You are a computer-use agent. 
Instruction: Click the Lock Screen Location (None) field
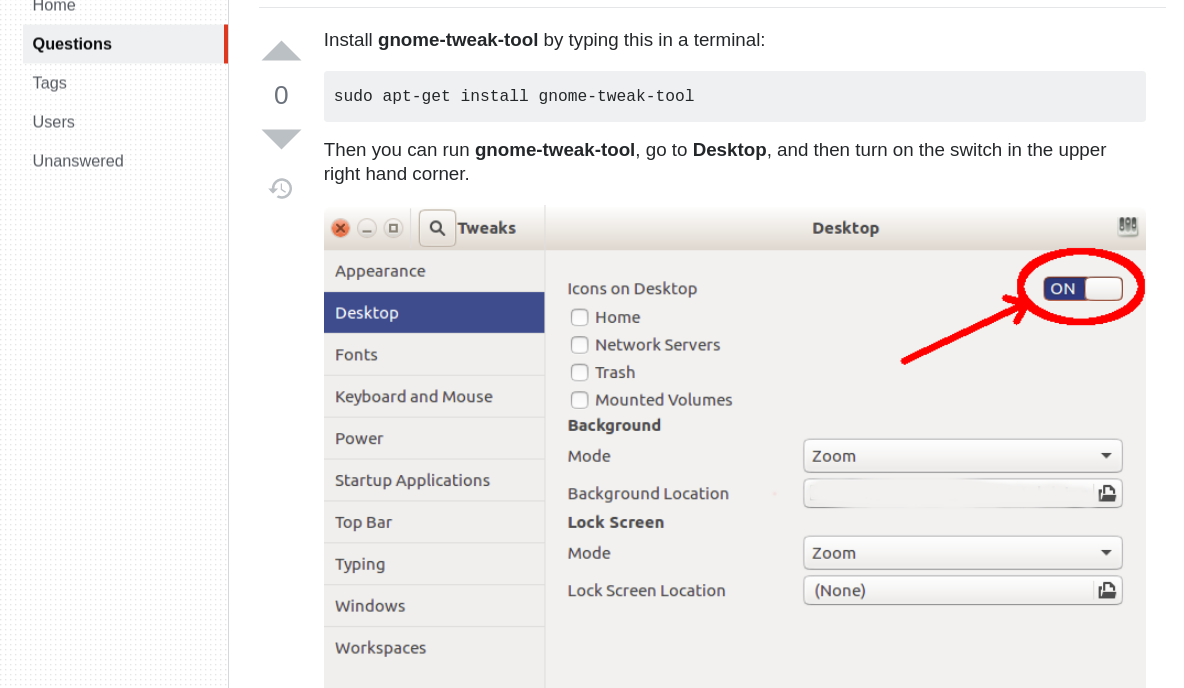pyautogui.click(x=949, y=591)
